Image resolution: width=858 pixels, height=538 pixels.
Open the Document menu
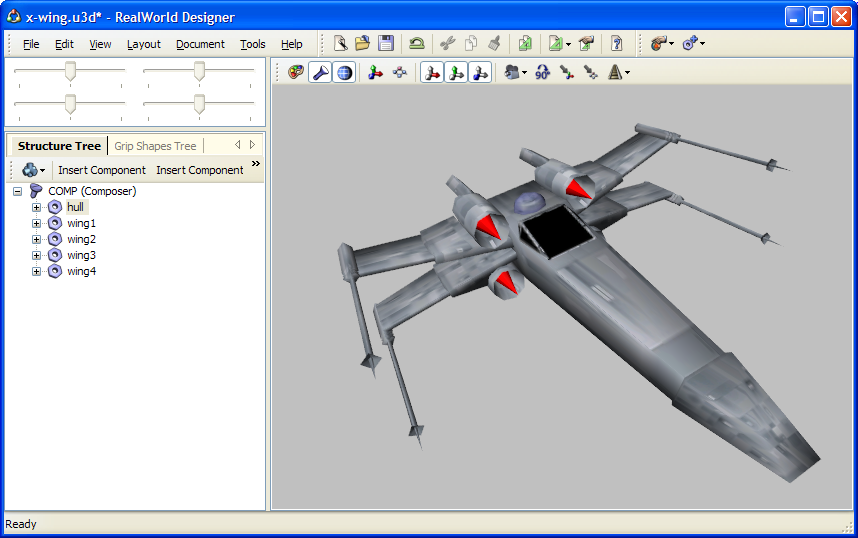coord(200,44)
